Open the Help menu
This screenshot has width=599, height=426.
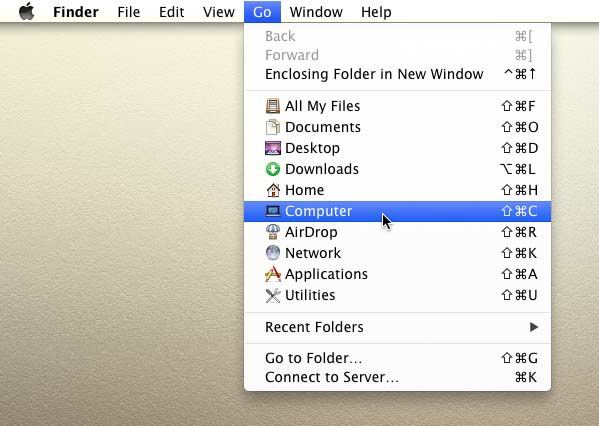click(376, 12)
